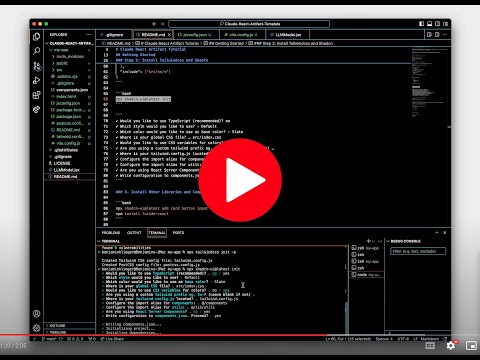Open the Extensions view in the activity bar

click(x=37, y=95)
